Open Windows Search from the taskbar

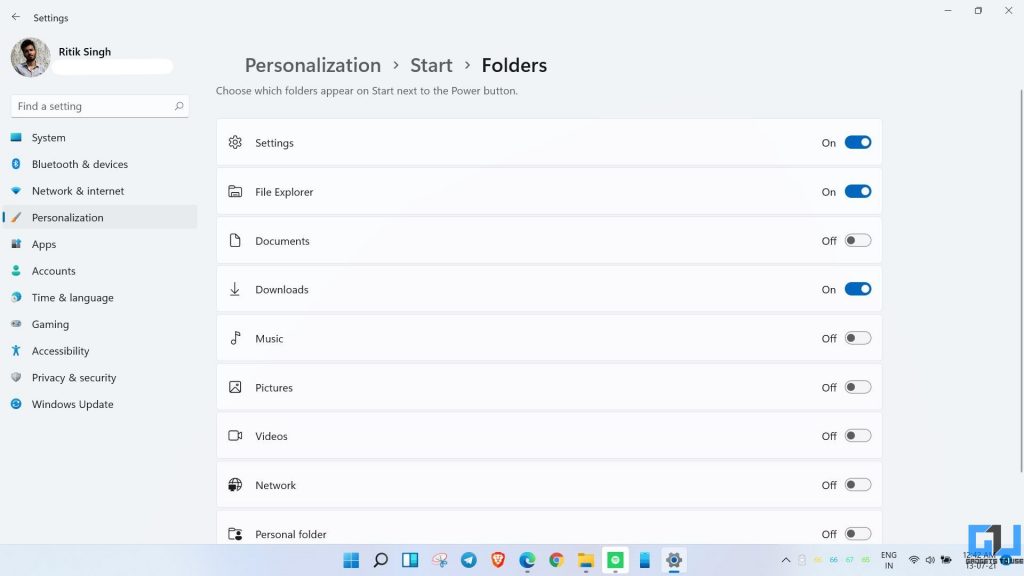point(381,560)
